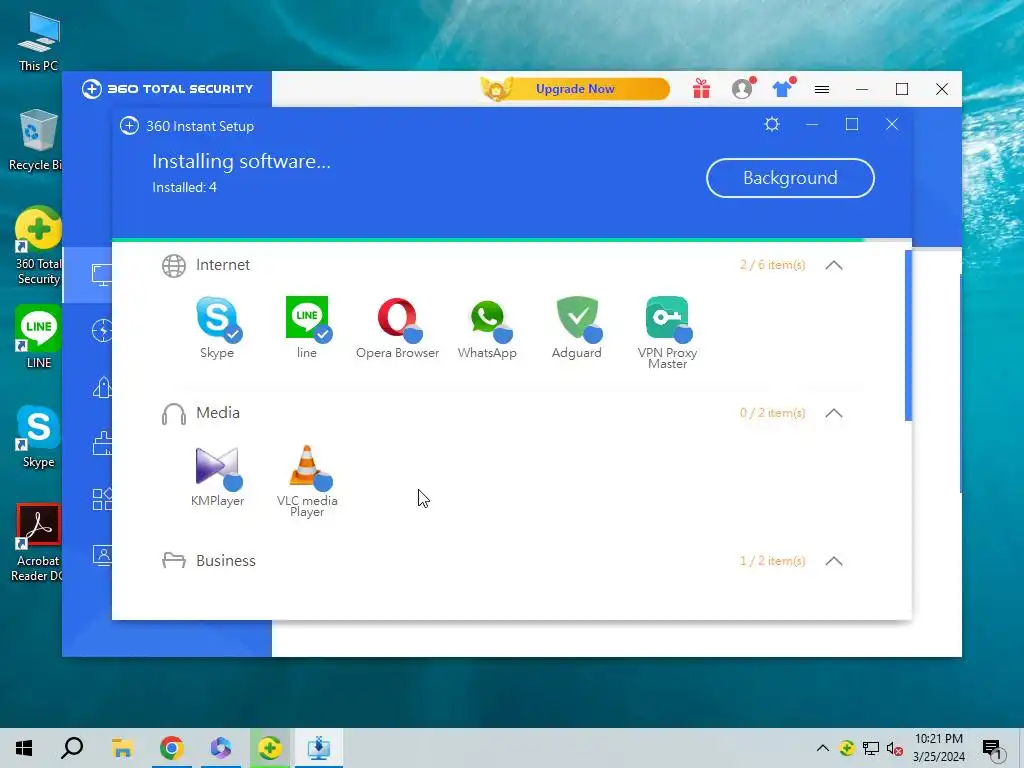The height and width of the screenshot is (768, 1024).
Task: Open taskbar search magnifier
Action: tap(72, 748)
